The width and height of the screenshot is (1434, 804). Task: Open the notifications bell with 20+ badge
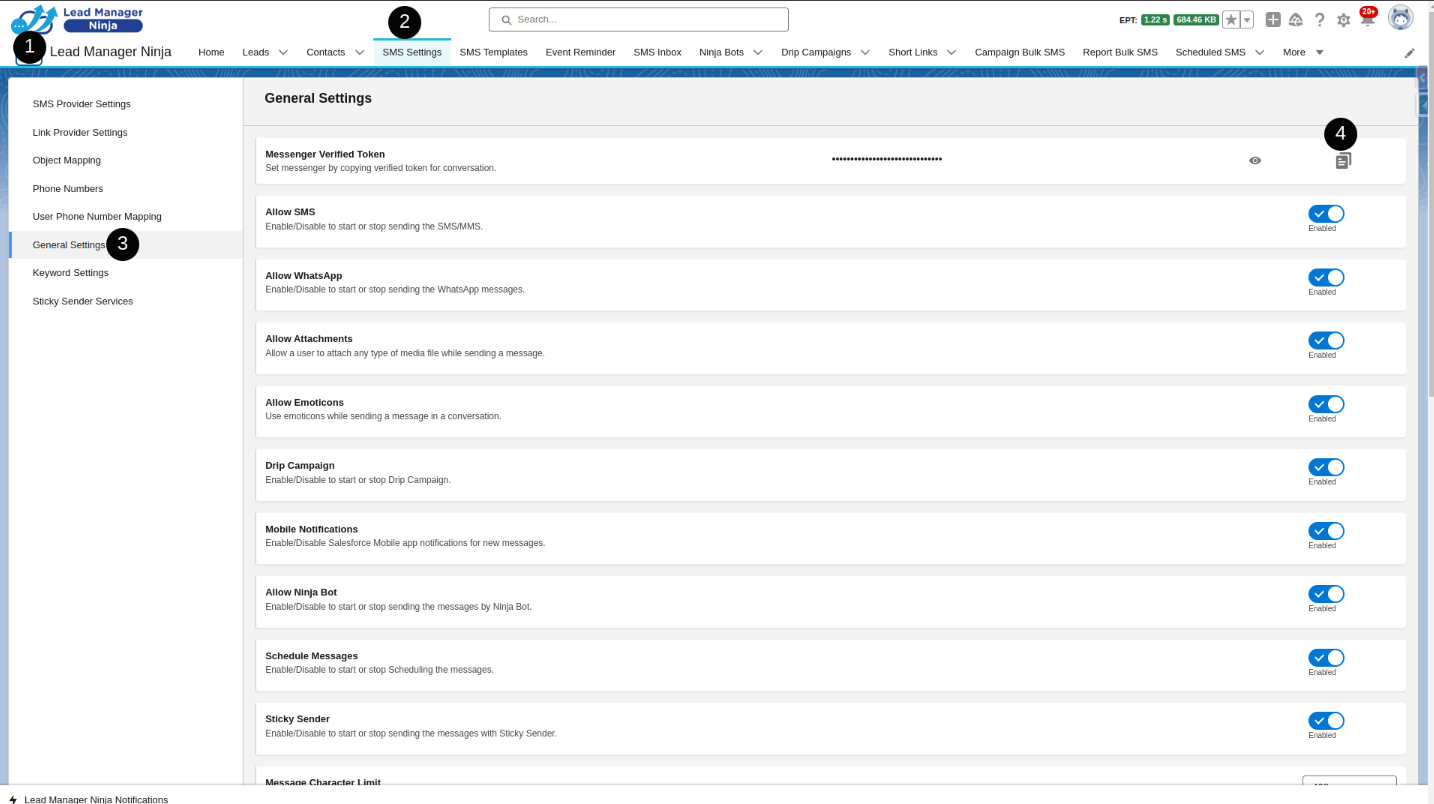pos(1367,17)
